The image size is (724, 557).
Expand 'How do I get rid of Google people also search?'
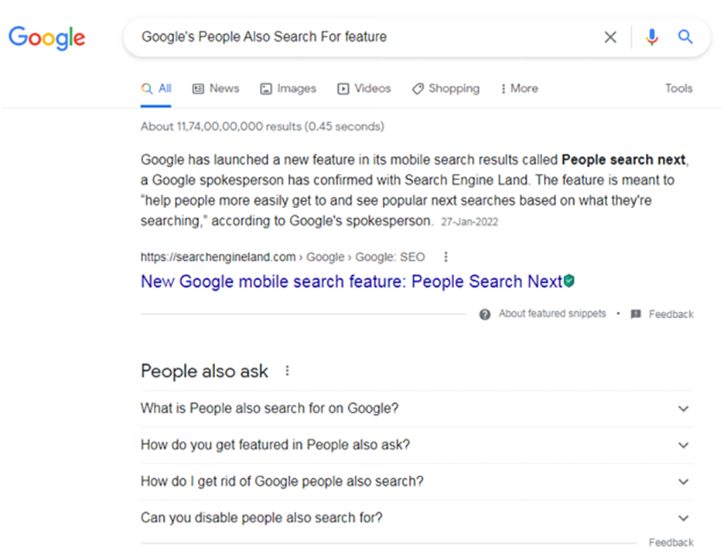417,482
